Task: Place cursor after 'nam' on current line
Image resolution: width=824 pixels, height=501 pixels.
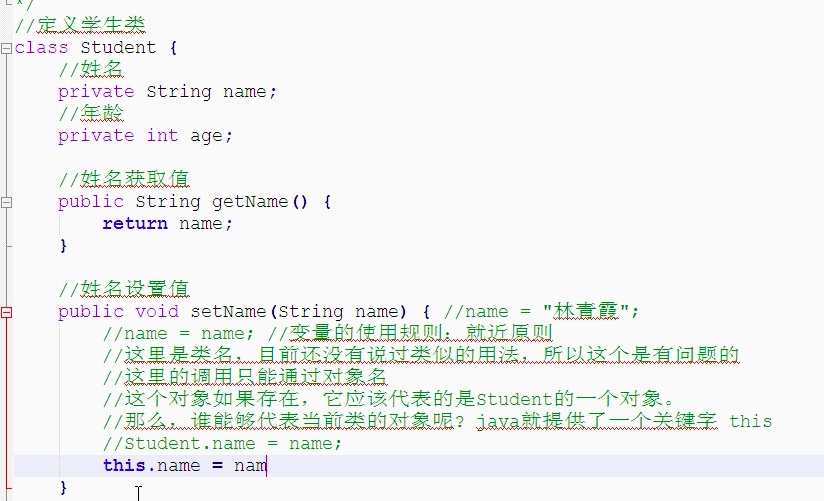Action: pyautogui.click(x=267, y=466)
